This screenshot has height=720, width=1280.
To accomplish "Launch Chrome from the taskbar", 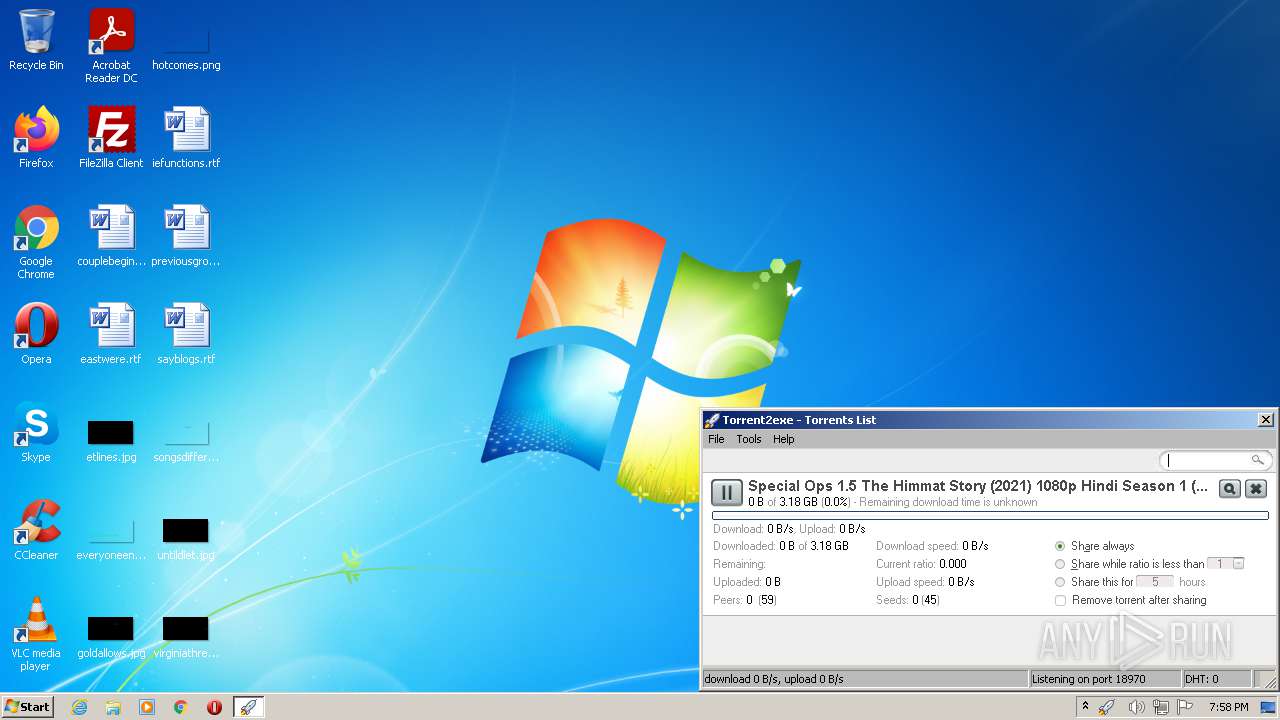I will tap(181, 707).
